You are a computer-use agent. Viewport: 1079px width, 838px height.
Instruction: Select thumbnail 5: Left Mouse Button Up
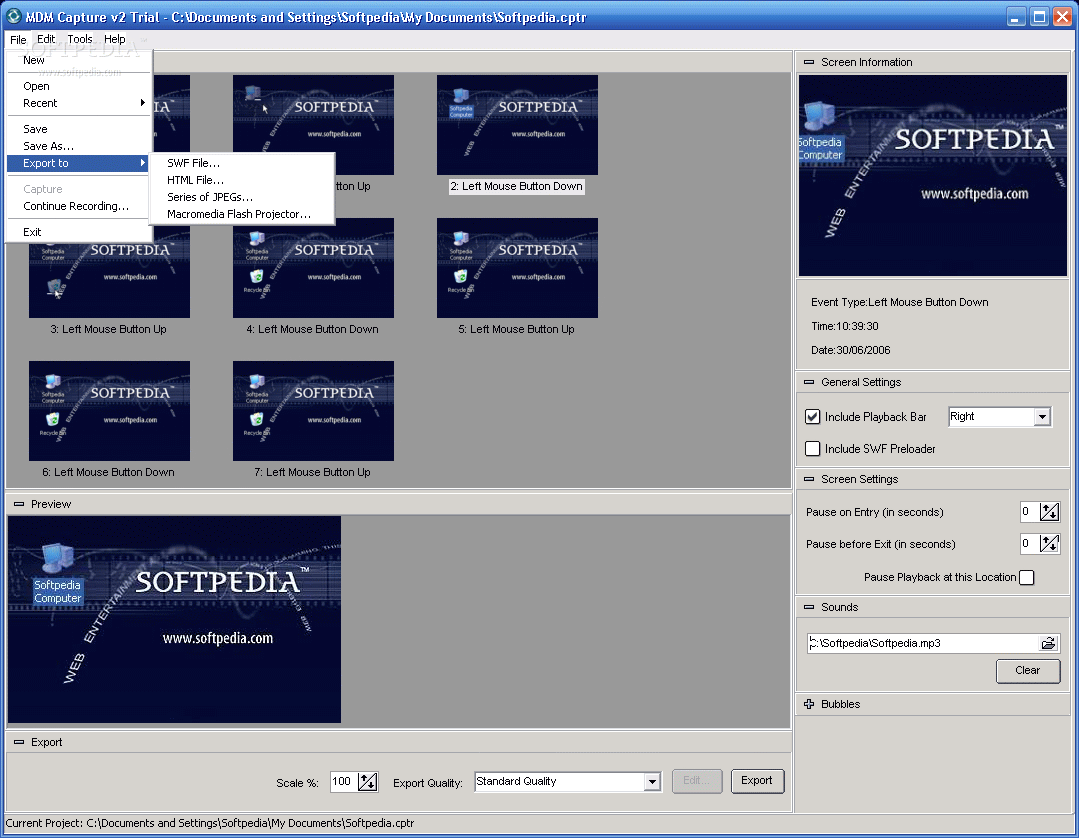click(x=517, y=268)
